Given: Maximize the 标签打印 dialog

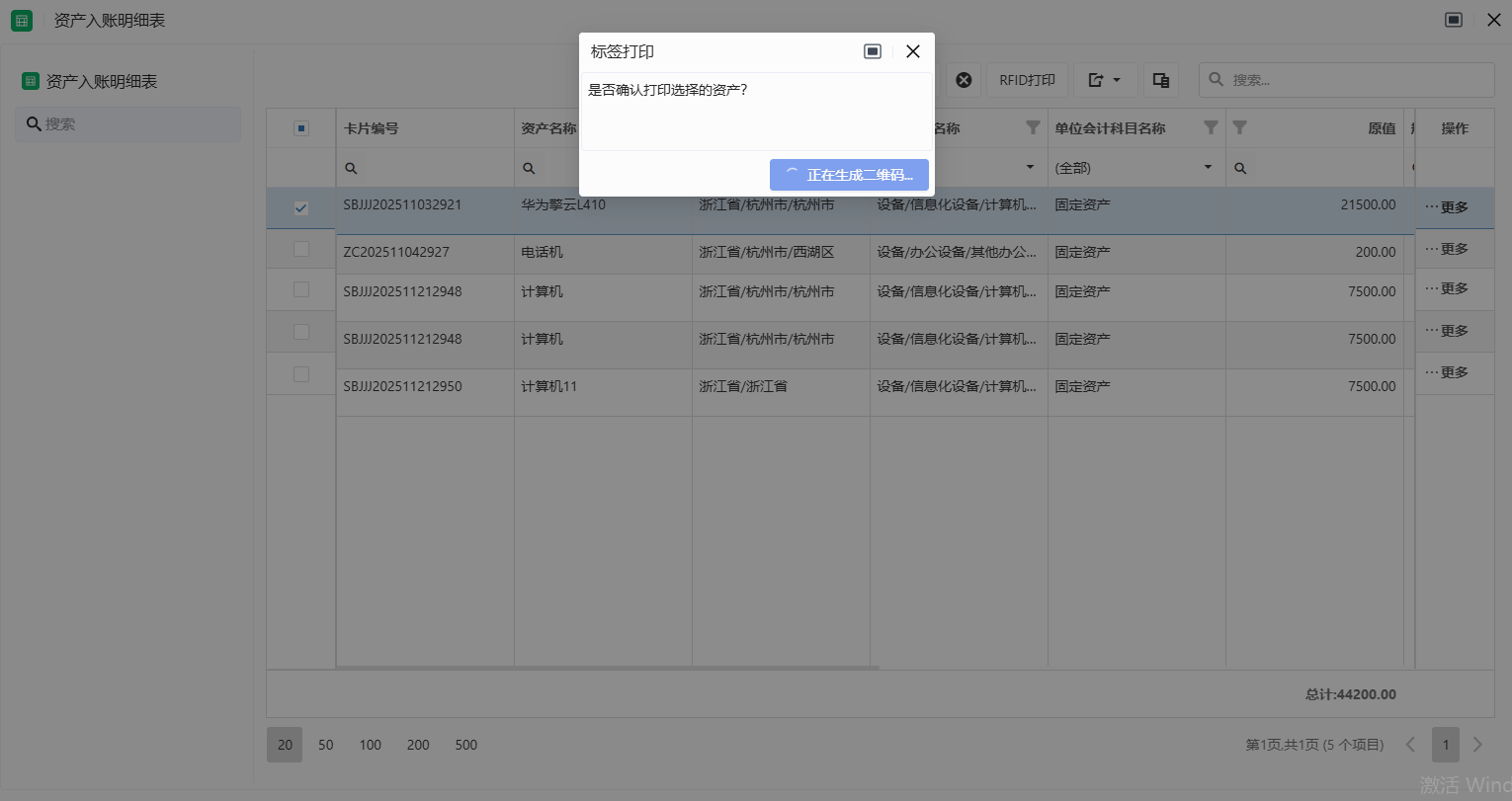Looking at the screenshot, I should coord(873,51).
